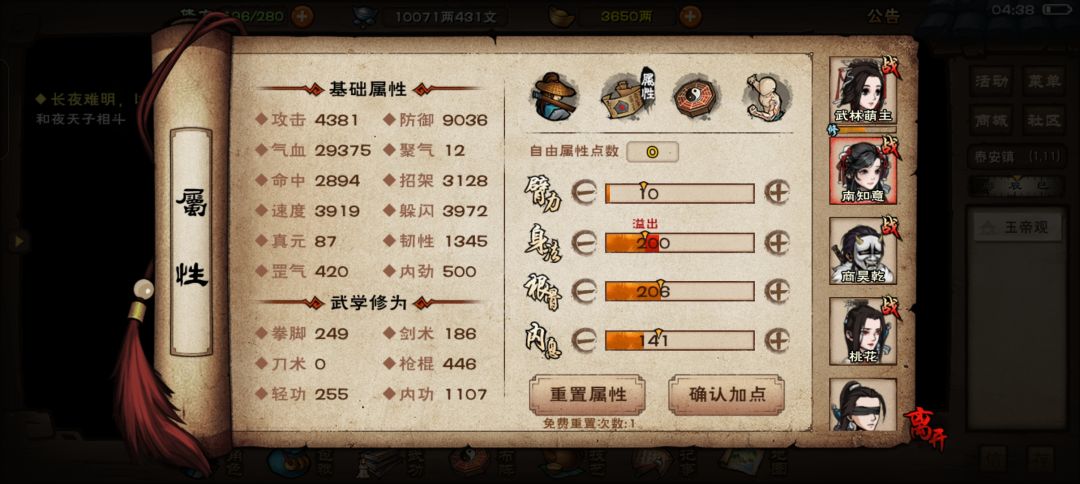Click the red 离开 exit icon
The width and height of the screenshot is (1080, 484).
tap(926, 429)
